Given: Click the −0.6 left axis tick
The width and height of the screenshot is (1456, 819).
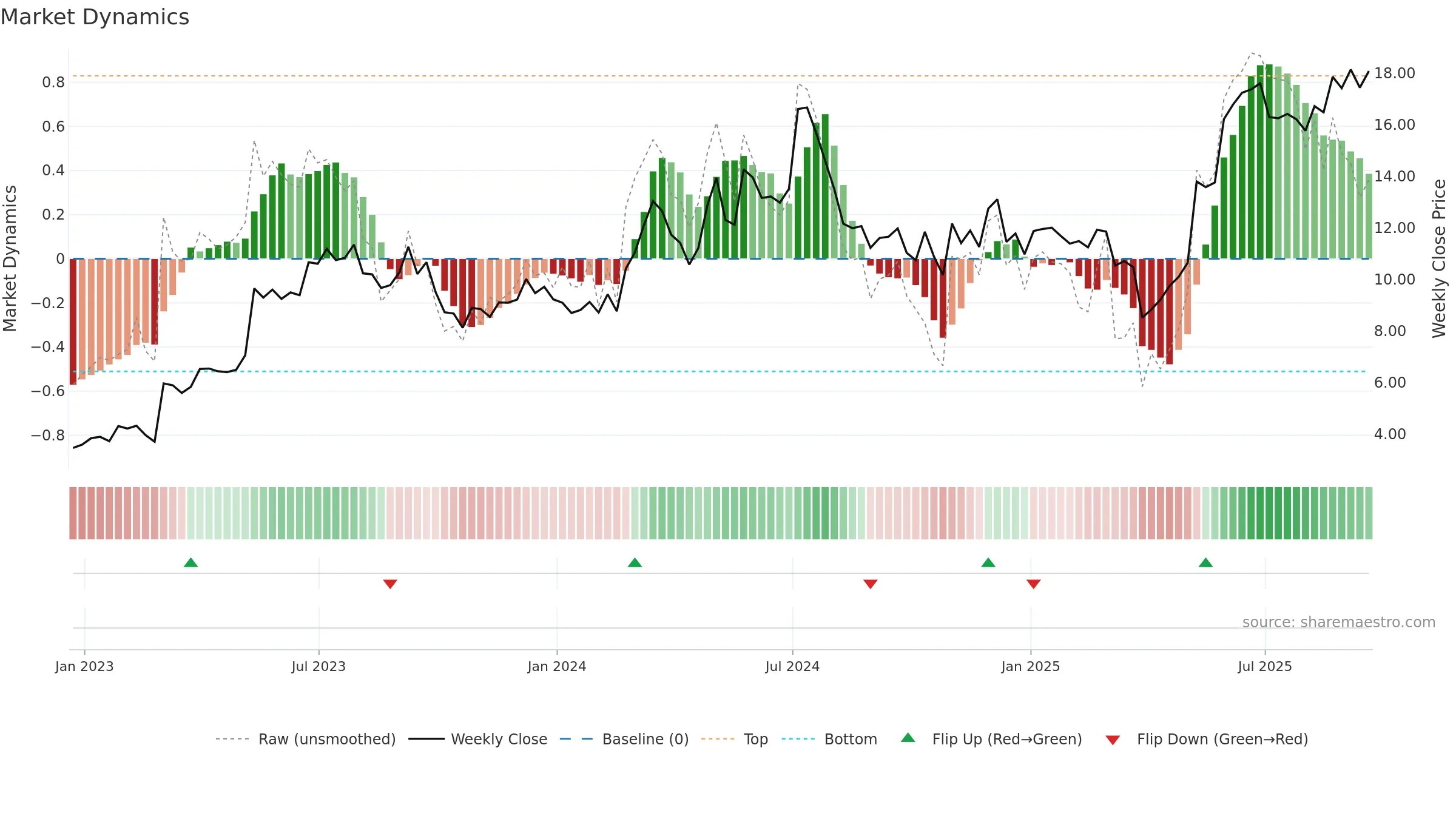Looking at the screenshot, I should pos(48,391).
